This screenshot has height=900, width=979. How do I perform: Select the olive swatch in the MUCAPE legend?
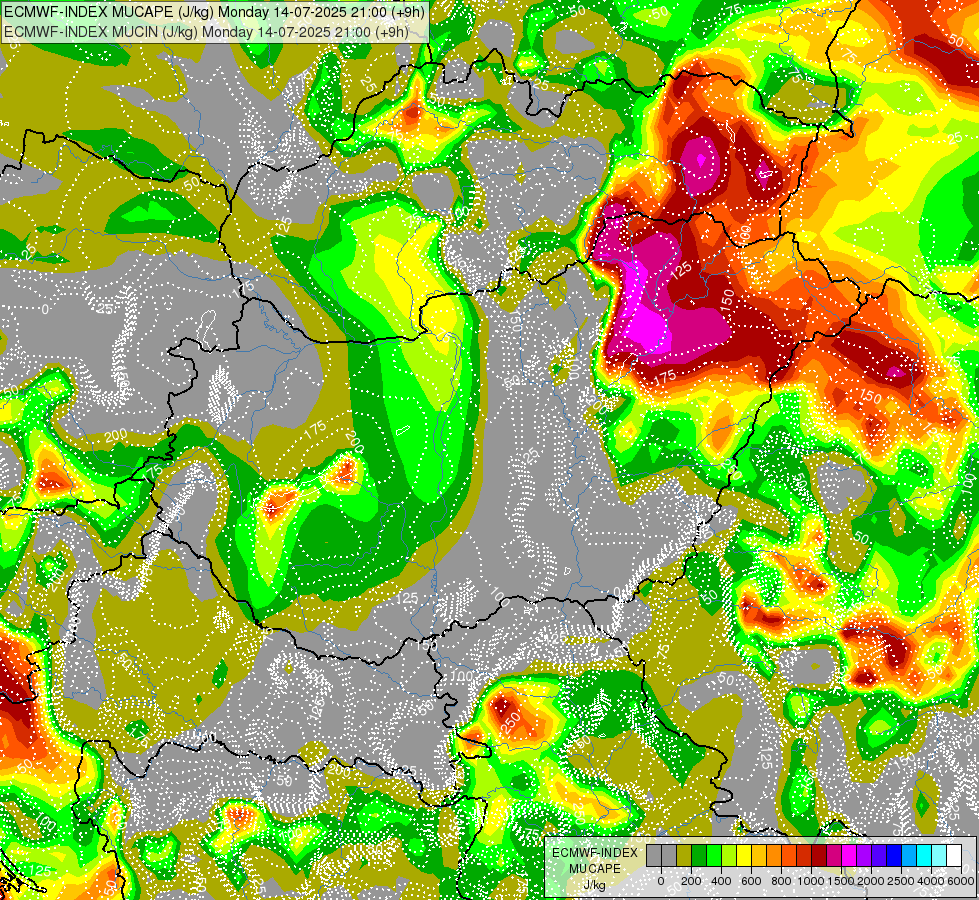684,855
